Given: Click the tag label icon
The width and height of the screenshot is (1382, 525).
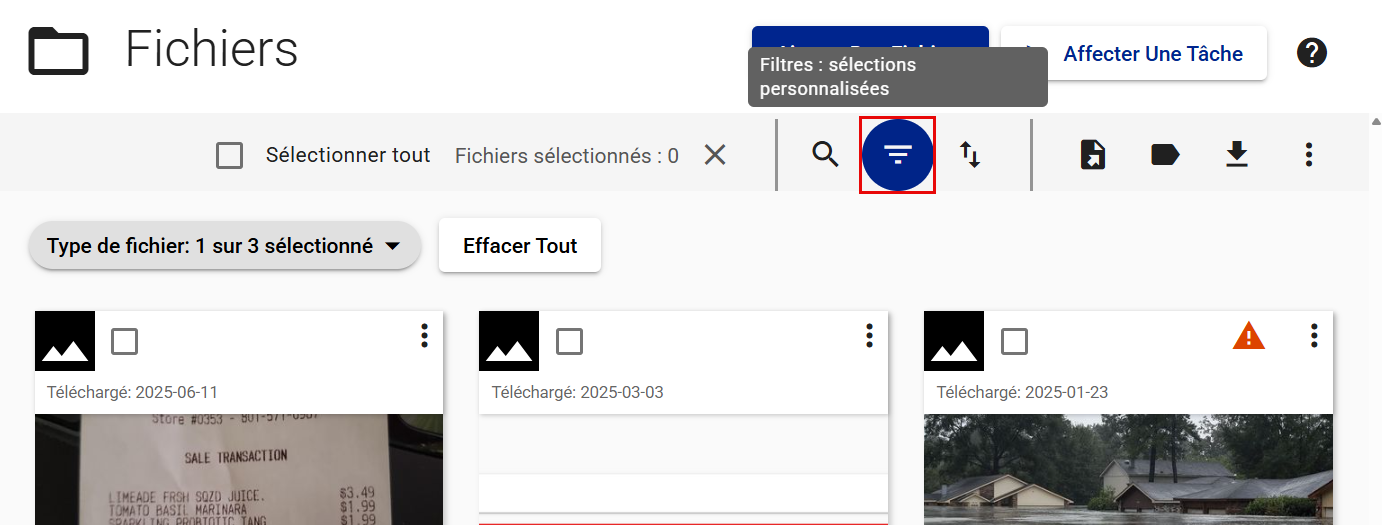Looking at the screenshot, I should pos(1165,155).
